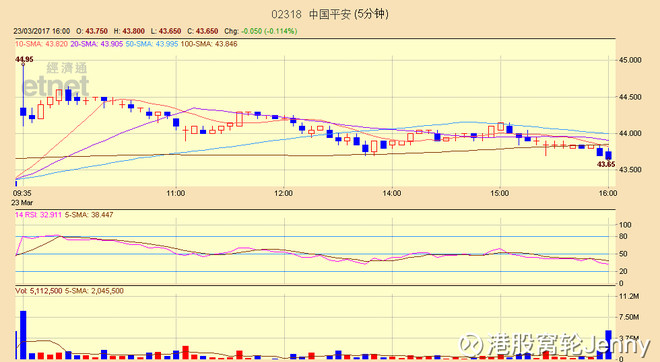
Task: Click the '43.500' price axis label
Action: point(630,170)
